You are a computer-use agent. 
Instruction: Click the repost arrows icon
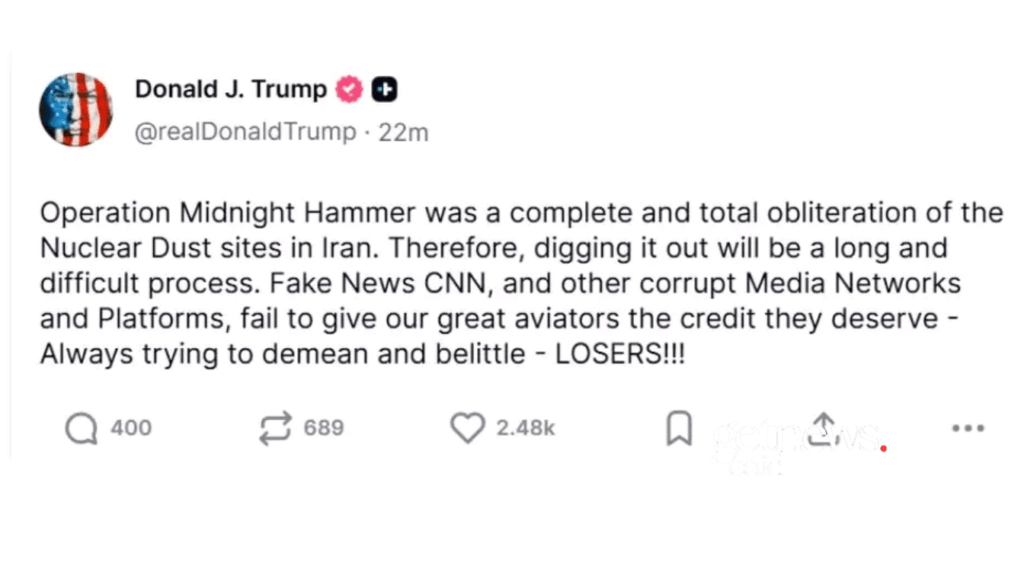(x=272, y=429)
